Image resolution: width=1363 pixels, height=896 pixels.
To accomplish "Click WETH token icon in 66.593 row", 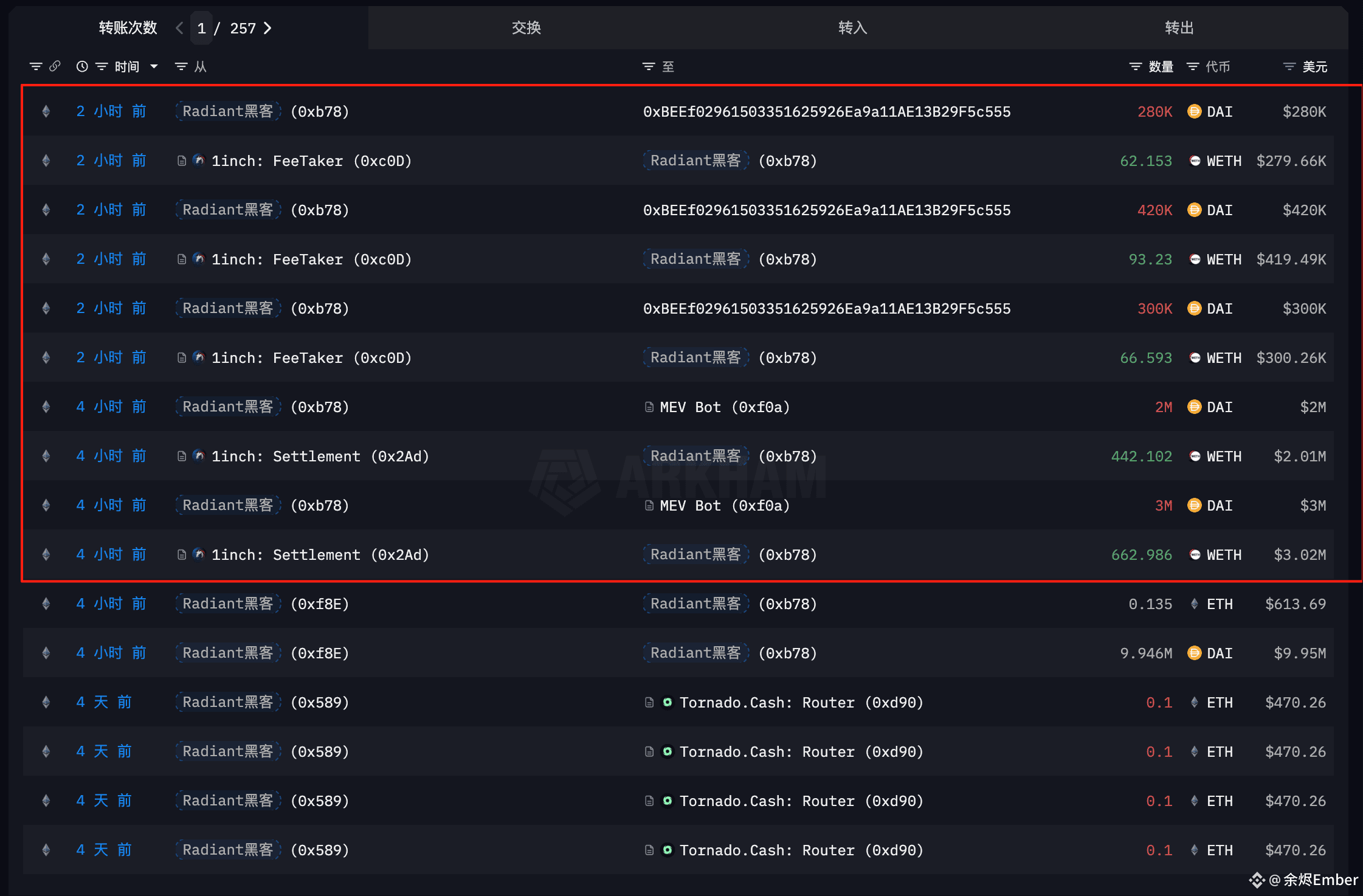I will pyautogui.click(x=1195, y=357).
